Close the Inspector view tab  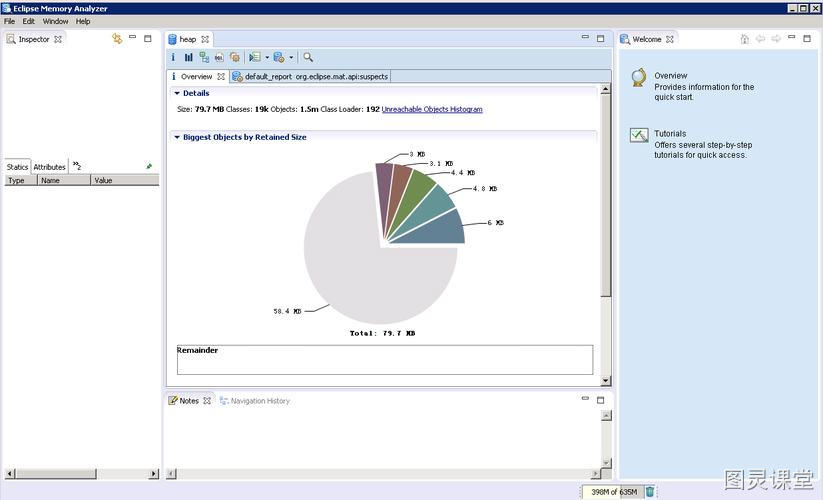point(58,39)
